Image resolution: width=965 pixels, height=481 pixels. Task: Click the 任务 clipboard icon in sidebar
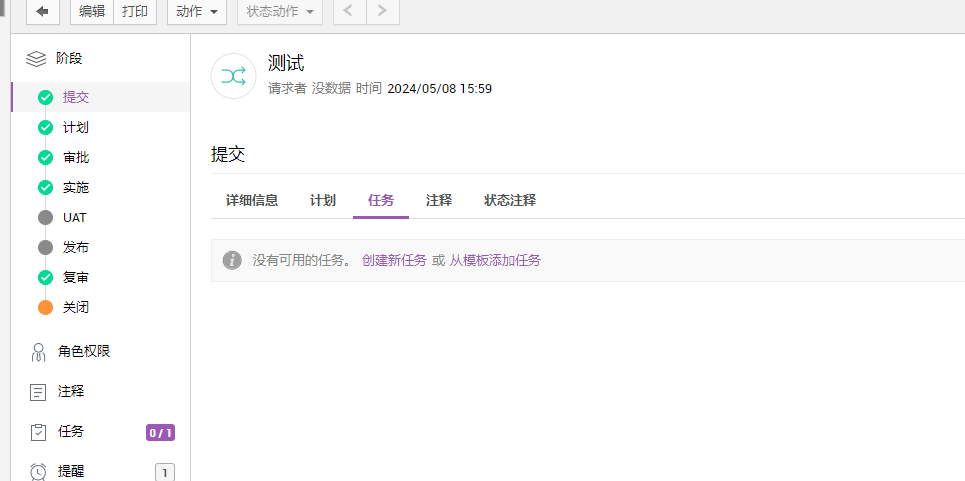coord(38,432)
